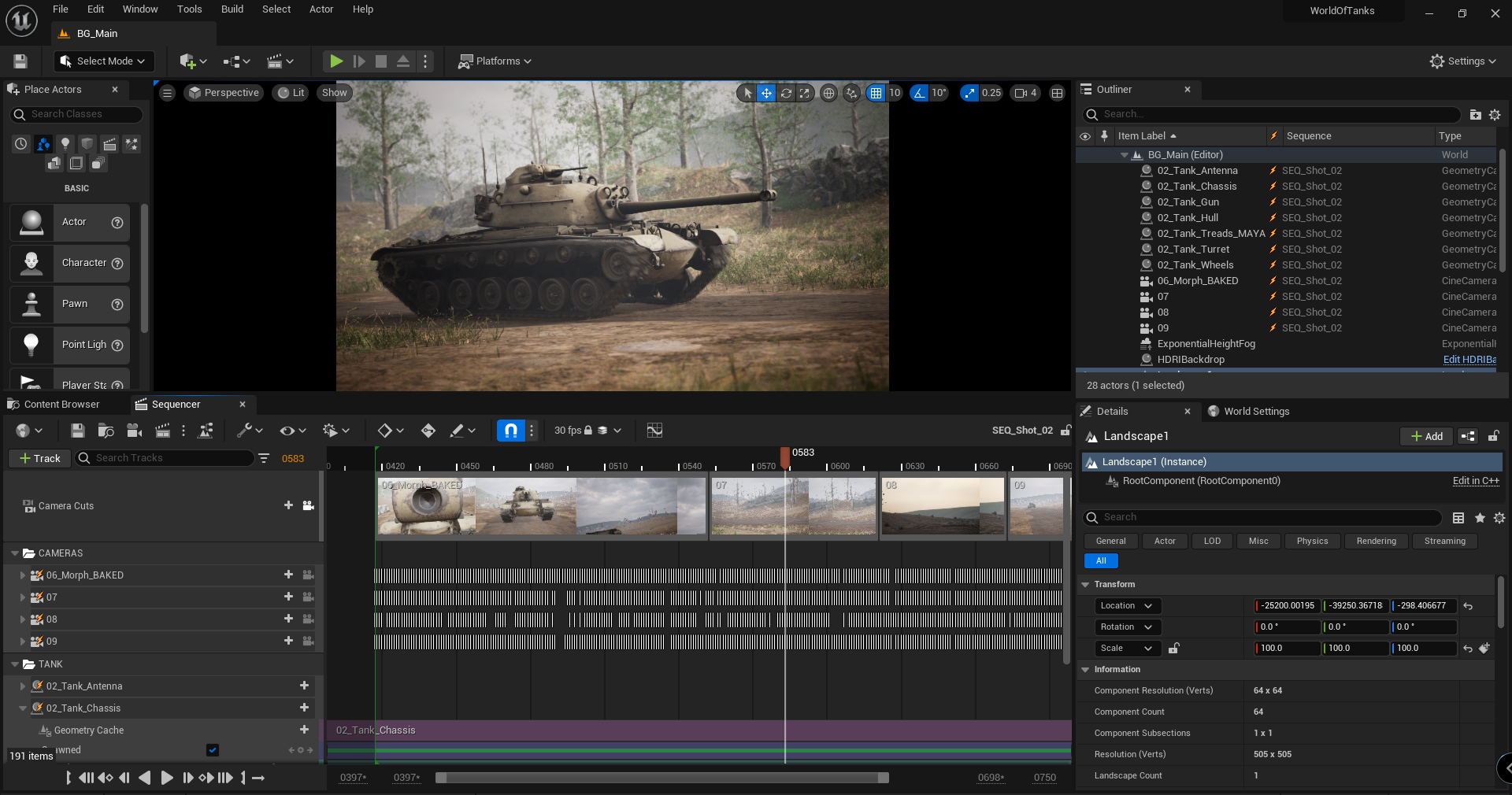Click the add camera icon on Camera Cuts
The image size is (1512, 795).
click(309, 505)
